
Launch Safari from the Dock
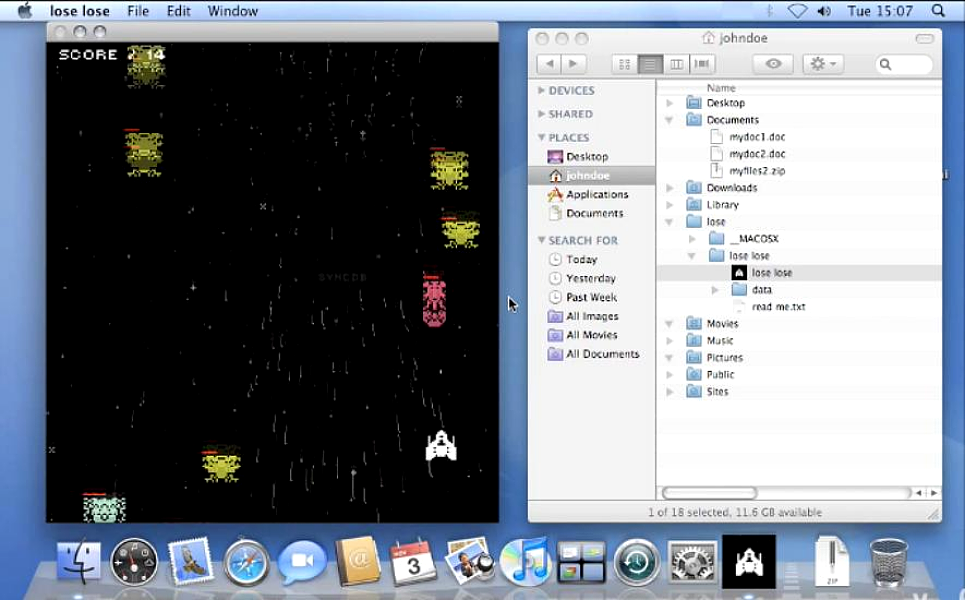(x=246, y=562)
